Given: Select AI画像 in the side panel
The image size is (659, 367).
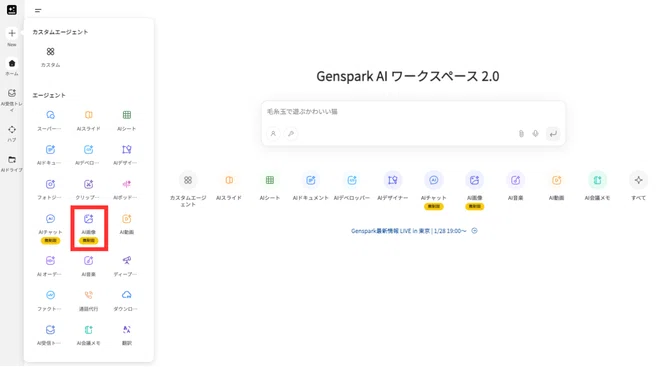Looking at the screenshot, I should pyautogui.click(x=89, y=228).
